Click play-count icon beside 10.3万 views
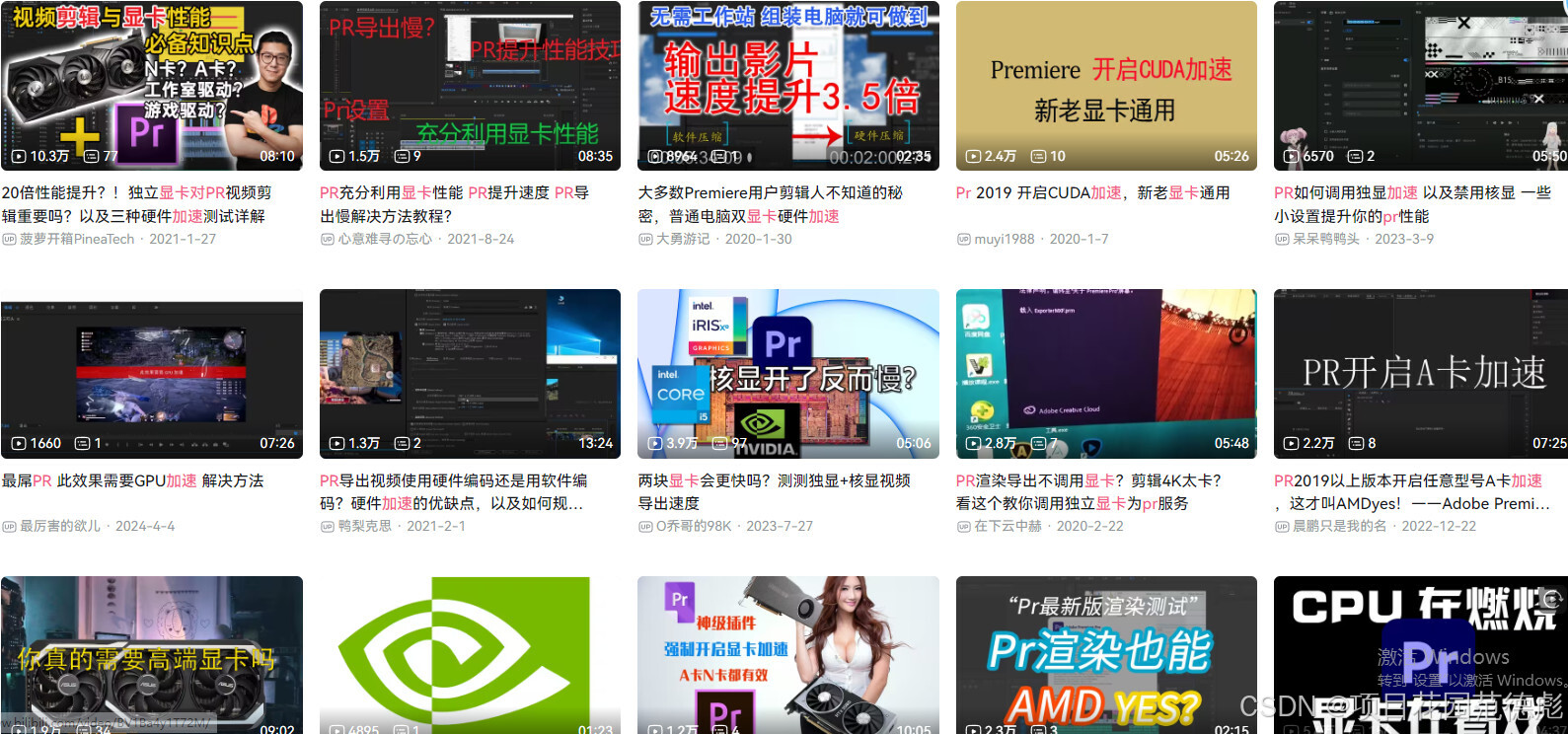 [x=19, y=156]
